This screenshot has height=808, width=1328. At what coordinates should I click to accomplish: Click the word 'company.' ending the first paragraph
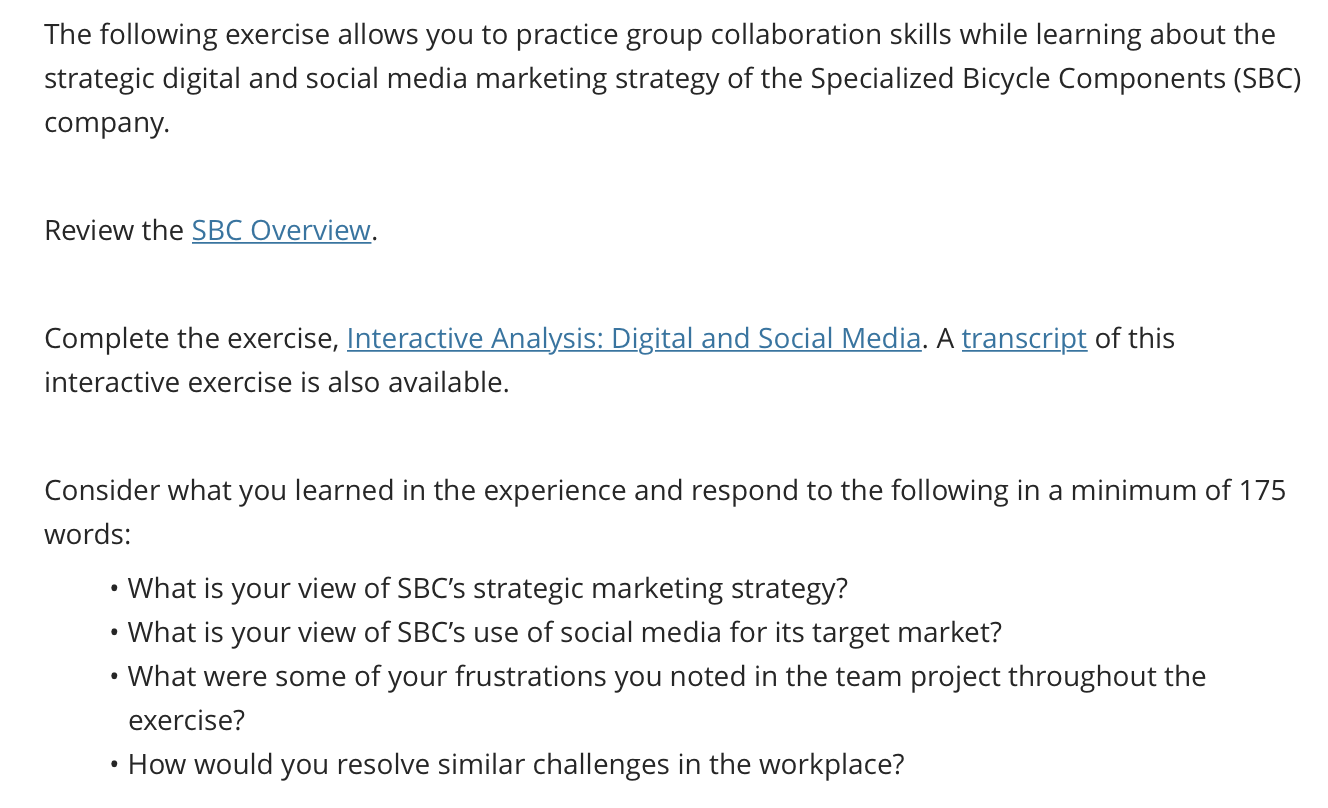(x=107, y=123)
